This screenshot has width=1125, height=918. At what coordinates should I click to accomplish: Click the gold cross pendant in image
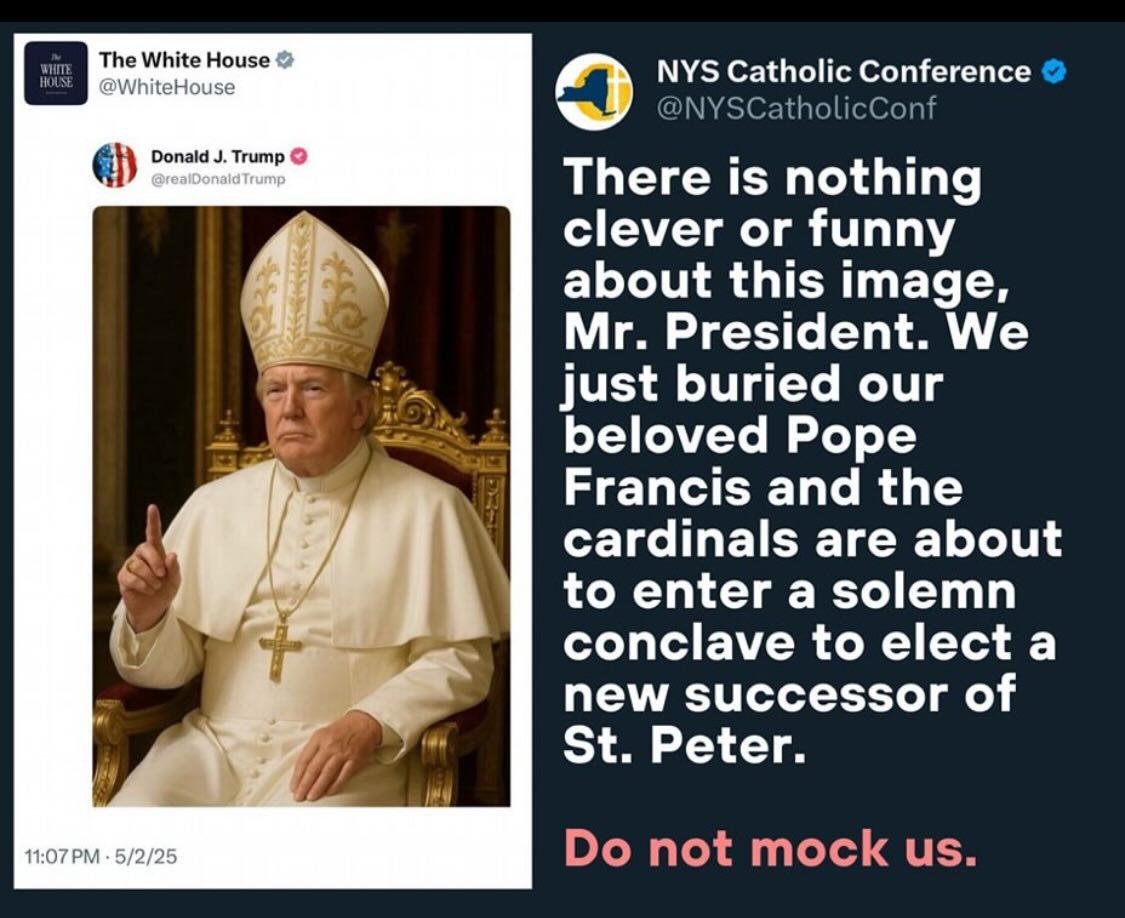pos(280,648)
